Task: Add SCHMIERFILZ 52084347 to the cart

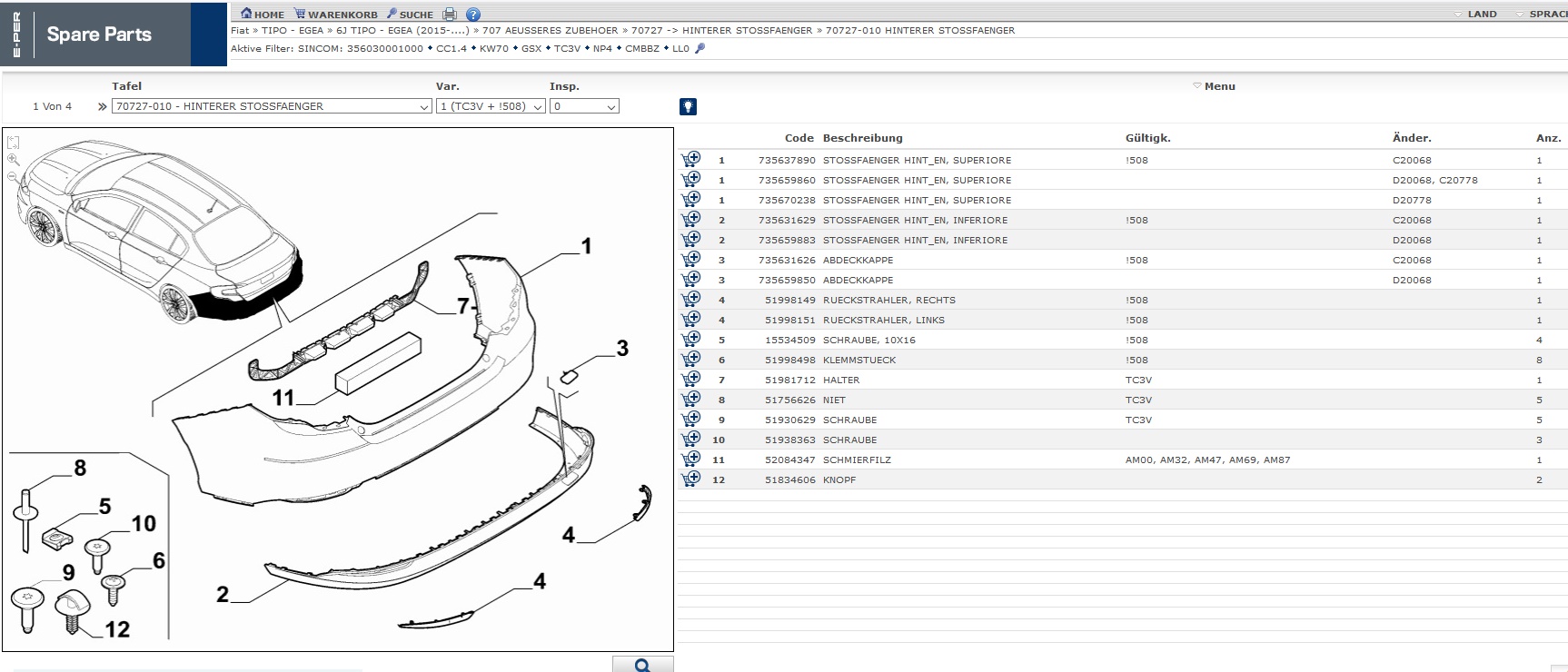Action: coord(691,459)
